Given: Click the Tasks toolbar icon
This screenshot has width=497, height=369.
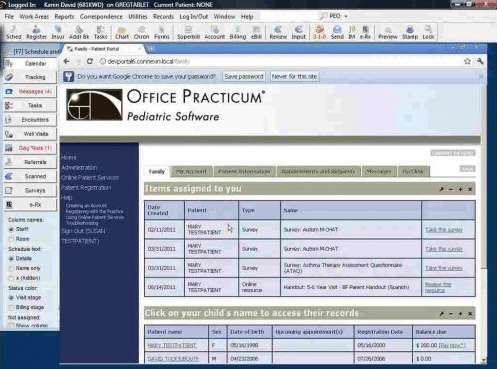Looking at the screenshot, I should point(100,32).
